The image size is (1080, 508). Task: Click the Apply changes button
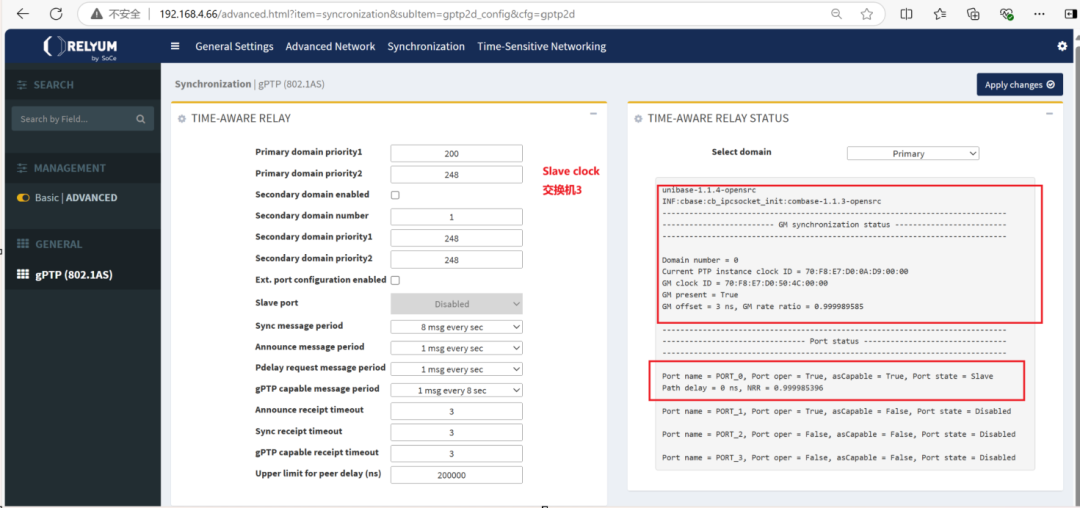(1019, 85)
